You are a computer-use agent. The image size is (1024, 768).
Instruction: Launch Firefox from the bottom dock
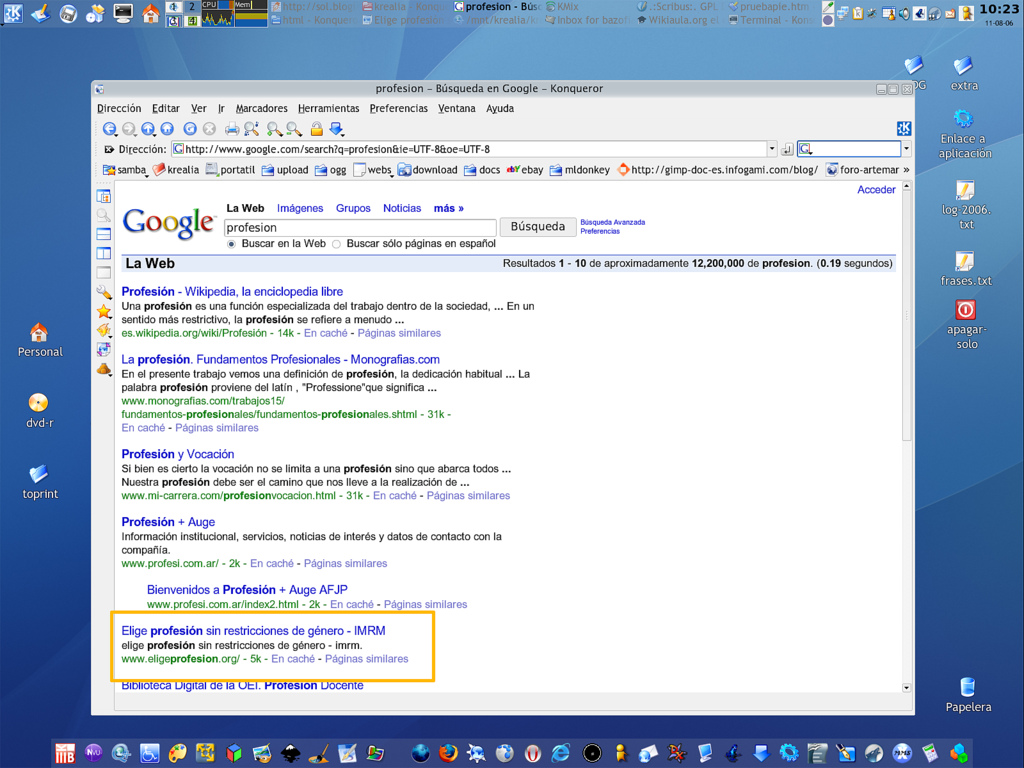(448, 753)
